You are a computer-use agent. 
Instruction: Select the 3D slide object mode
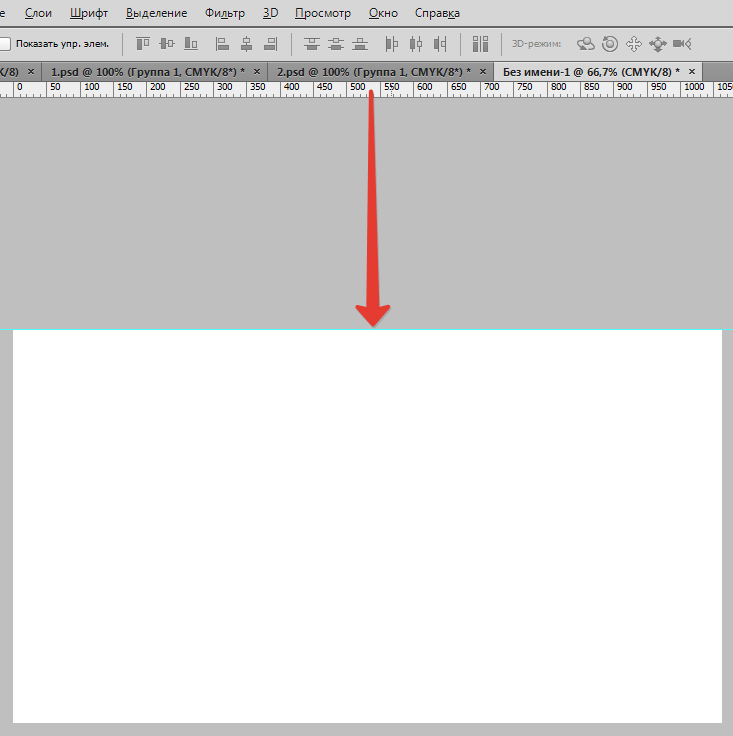coord(657,44)
